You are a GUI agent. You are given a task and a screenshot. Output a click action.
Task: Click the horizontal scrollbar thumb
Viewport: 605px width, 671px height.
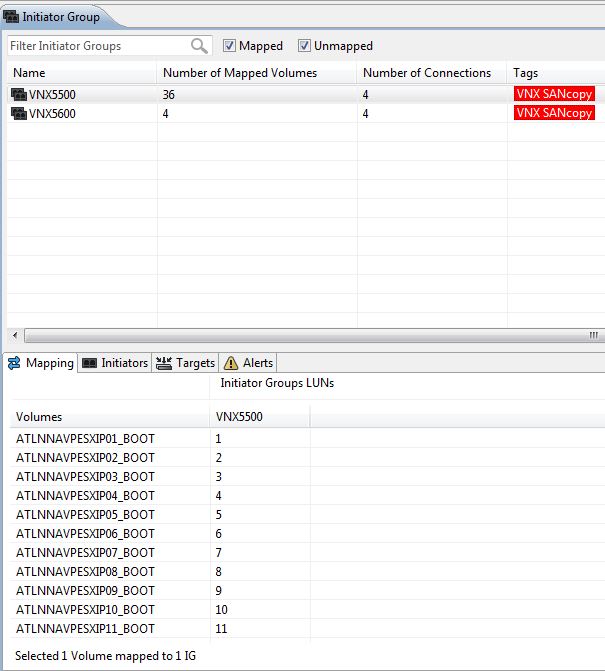coord(314,335)
